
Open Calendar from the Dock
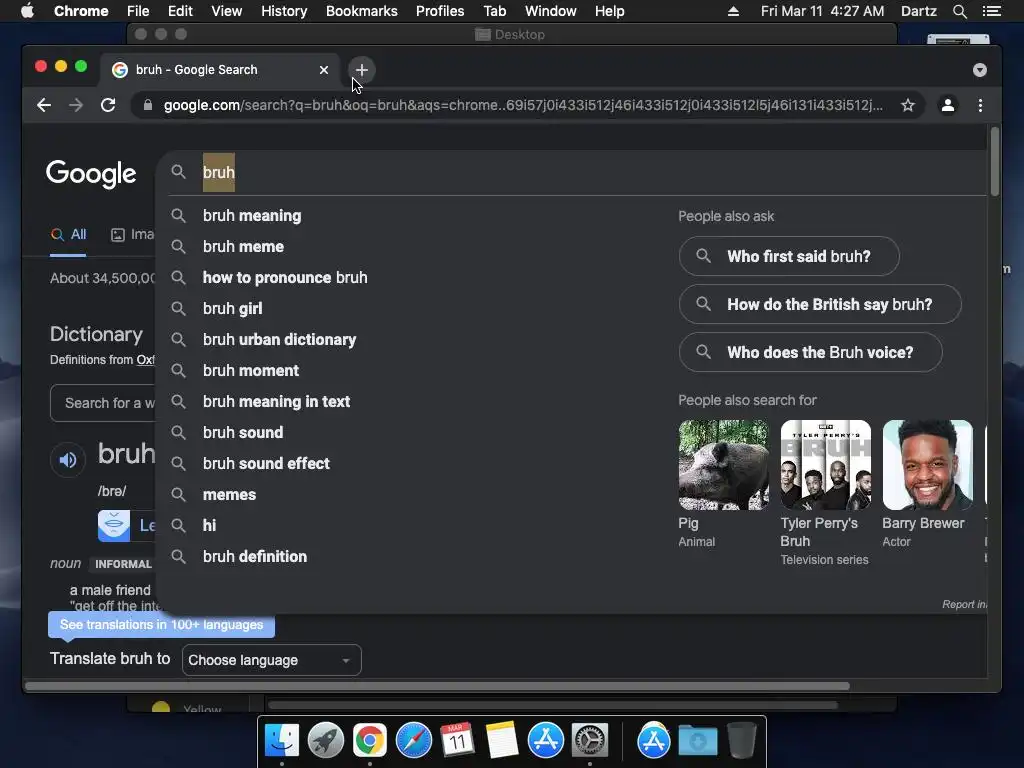(x=457, y=740)
